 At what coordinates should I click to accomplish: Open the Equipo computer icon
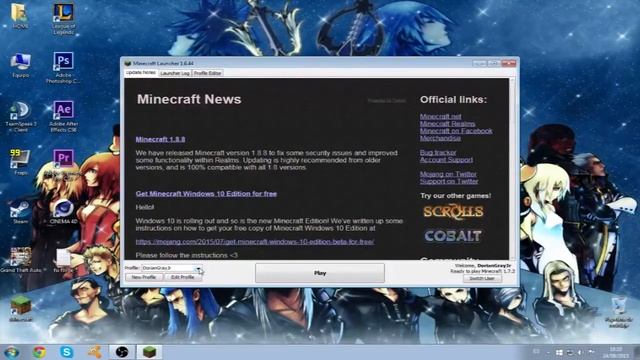[20, 65]
